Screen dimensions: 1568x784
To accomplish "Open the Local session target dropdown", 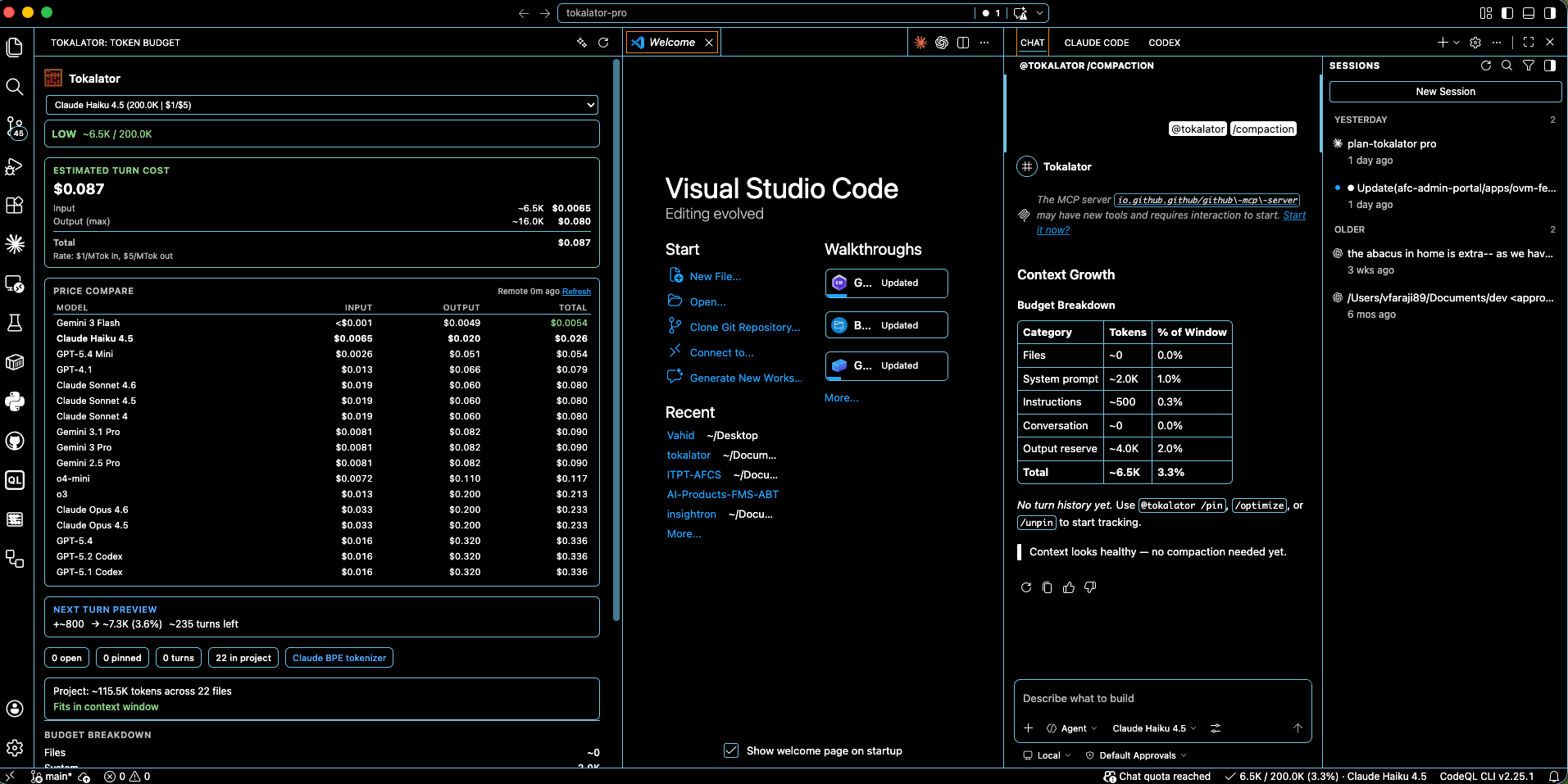I will (1048, 755).
